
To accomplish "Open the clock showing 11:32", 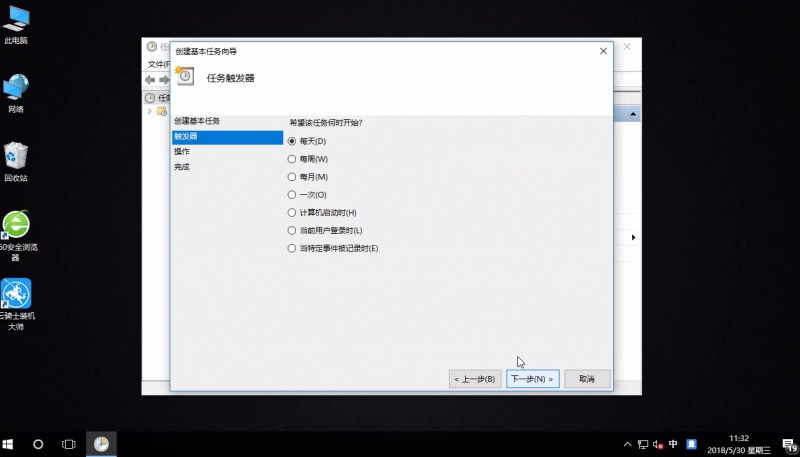I will [739, 444].
